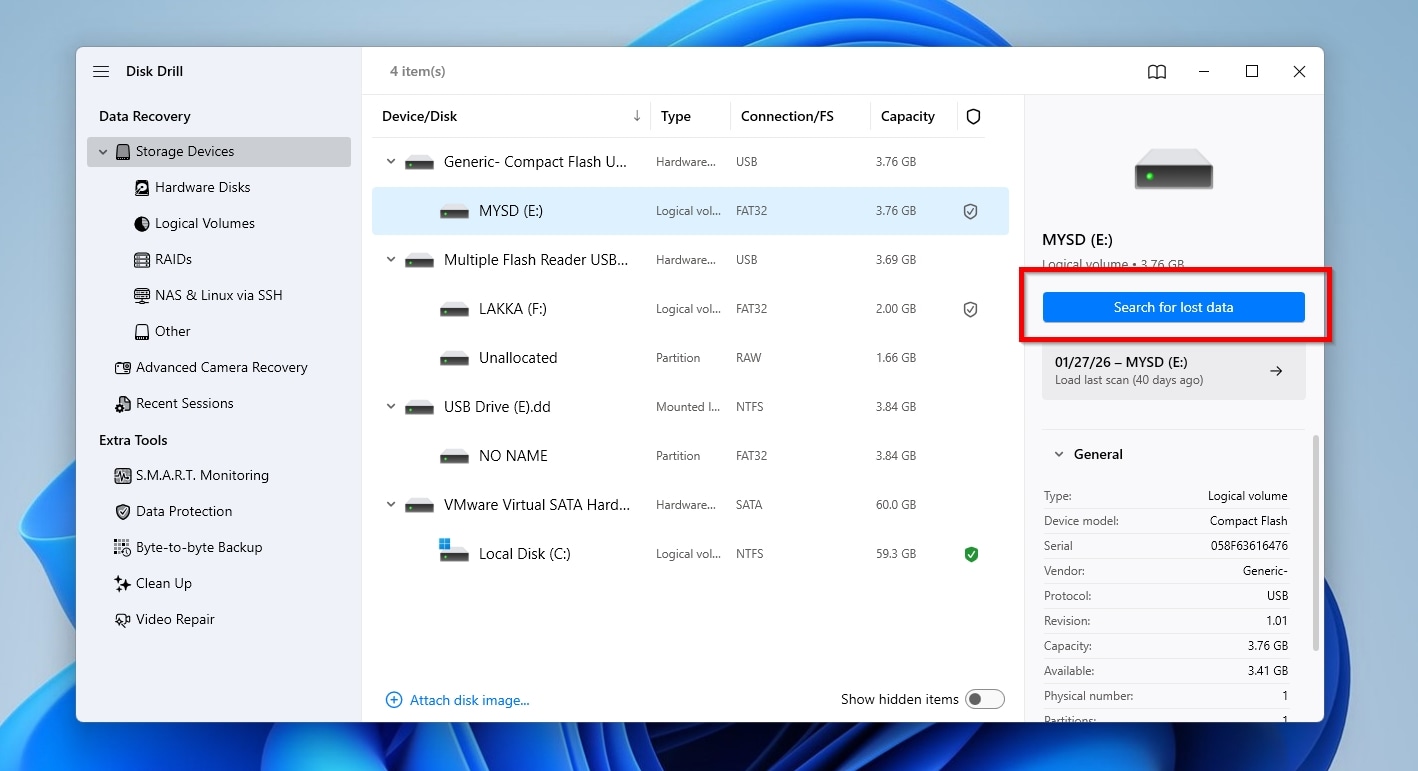Collapse the General properties section
The height and width of the screenshot is (771, 1418).
[x=1059, y=455]
